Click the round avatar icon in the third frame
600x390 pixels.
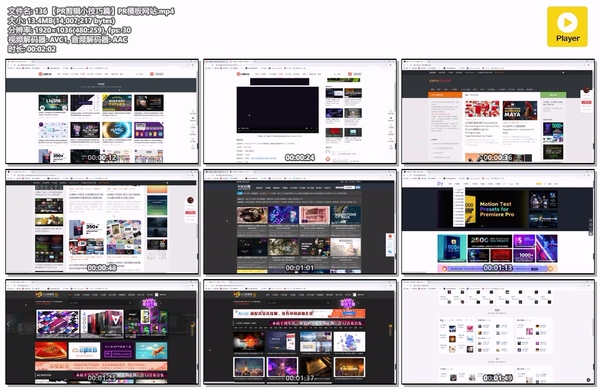click(x=586, y=90)
